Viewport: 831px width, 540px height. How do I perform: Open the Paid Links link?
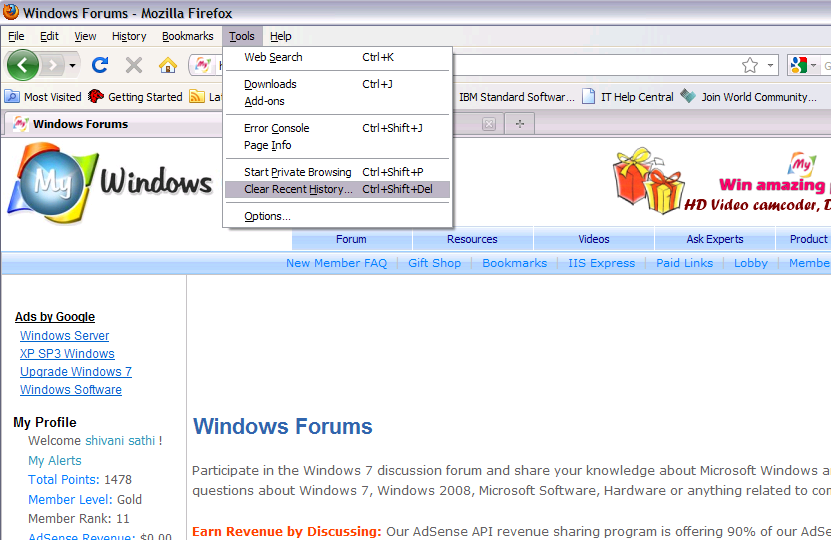tap(684, 263)
